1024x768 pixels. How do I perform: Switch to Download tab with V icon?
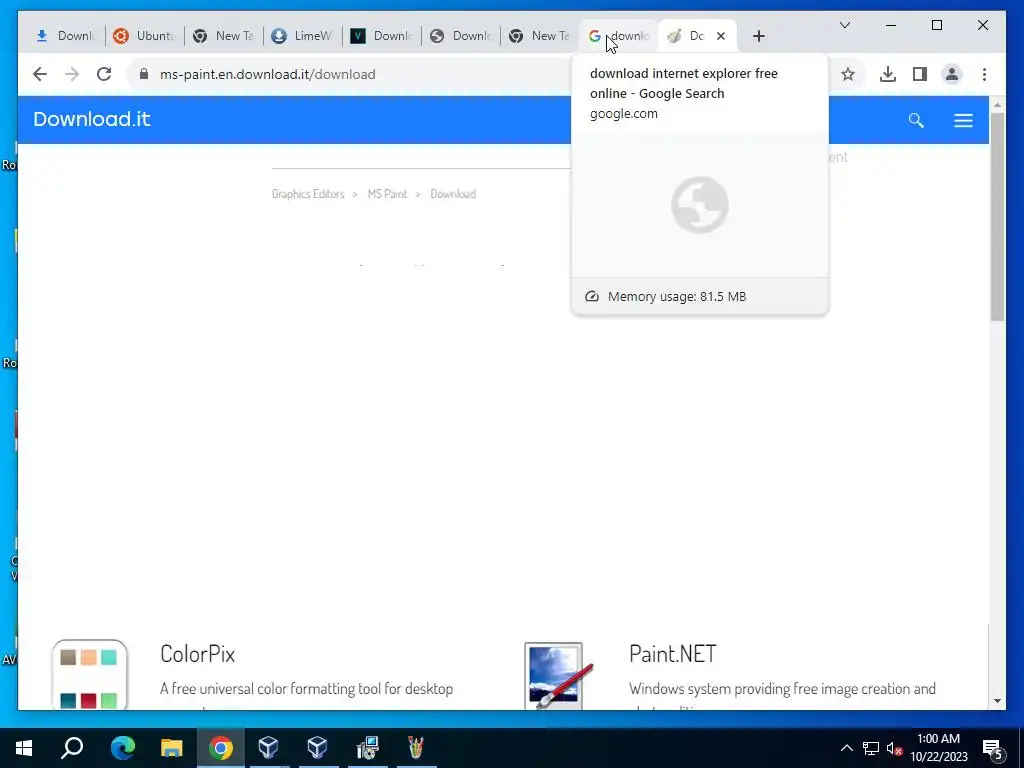pos(381,36)
